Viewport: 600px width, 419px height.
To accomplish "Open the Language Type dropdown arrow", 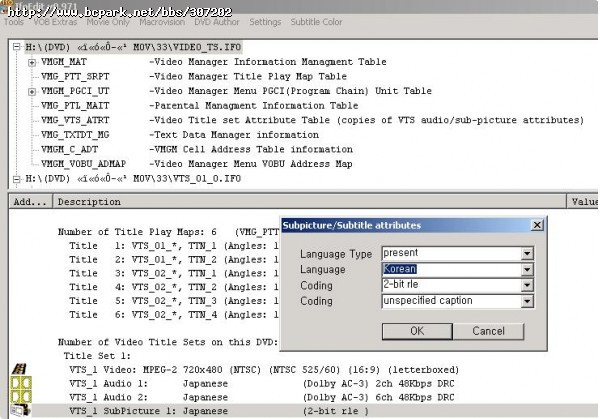I will pyautogui.click(x=527, y=253).
